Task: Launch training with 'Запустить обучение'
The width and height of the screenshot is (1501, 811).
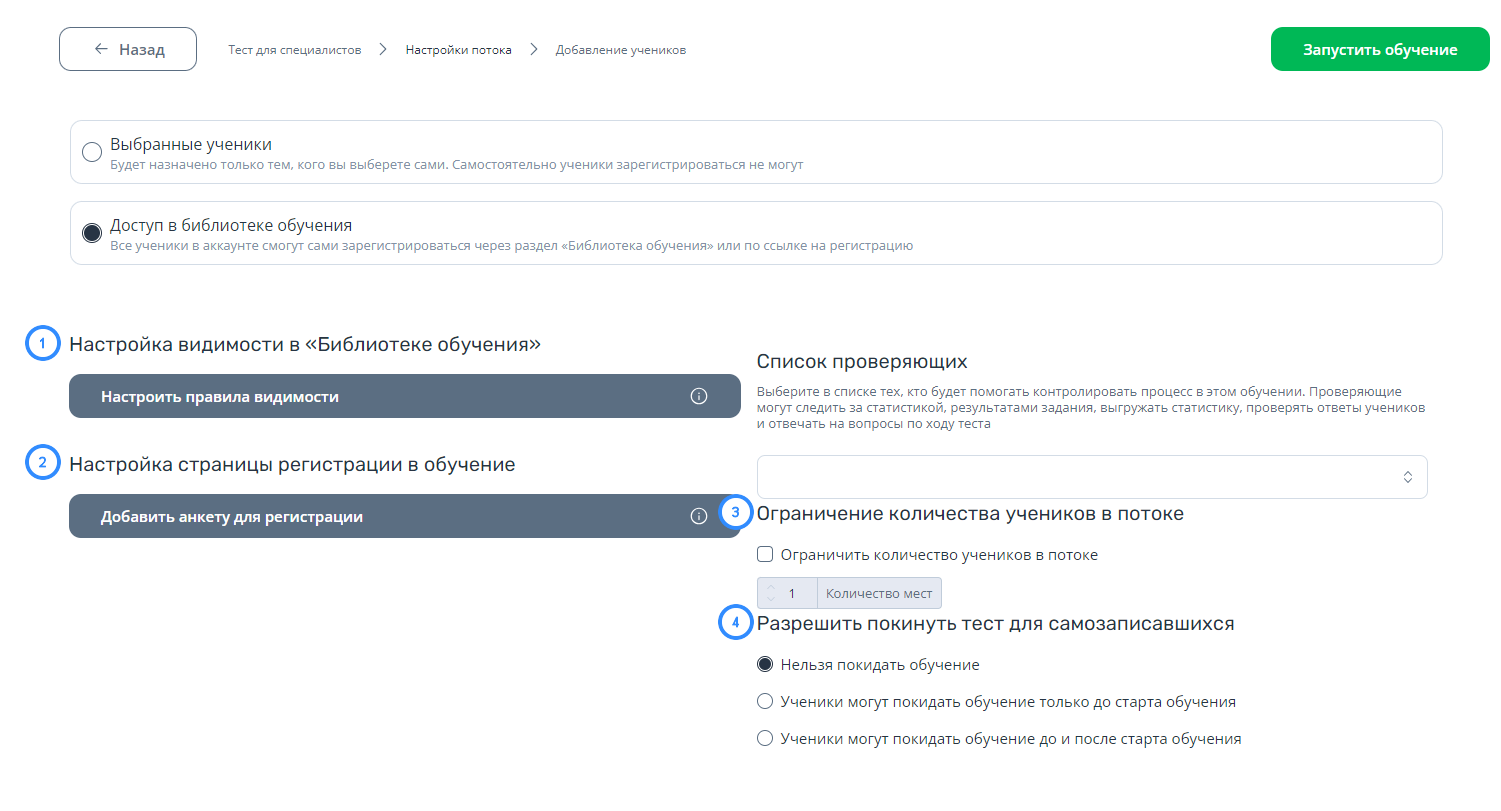Action: (1380, 49)
